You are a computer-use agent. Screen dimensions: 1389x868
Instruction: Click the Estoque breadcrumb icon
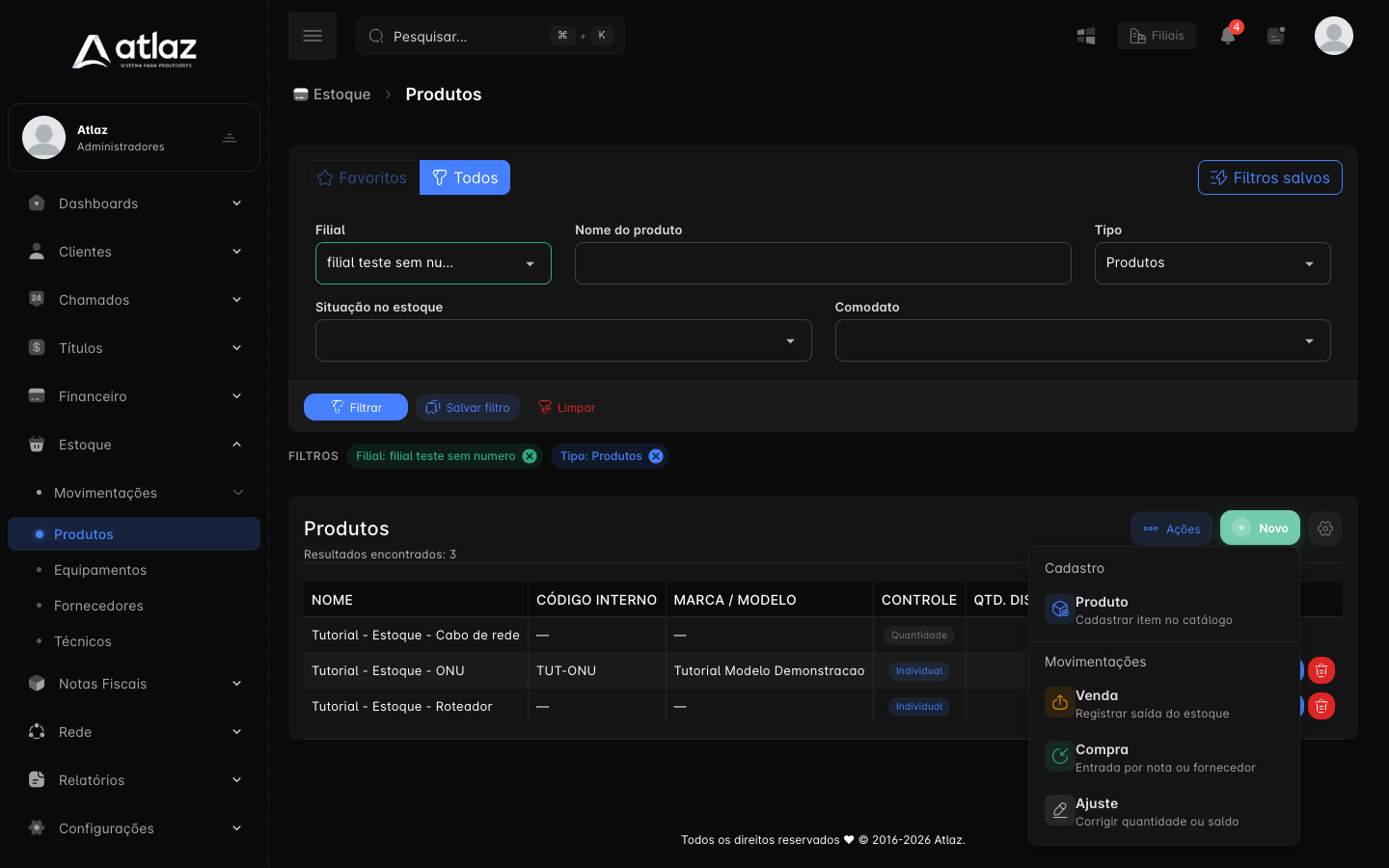(x=301, y=95)
